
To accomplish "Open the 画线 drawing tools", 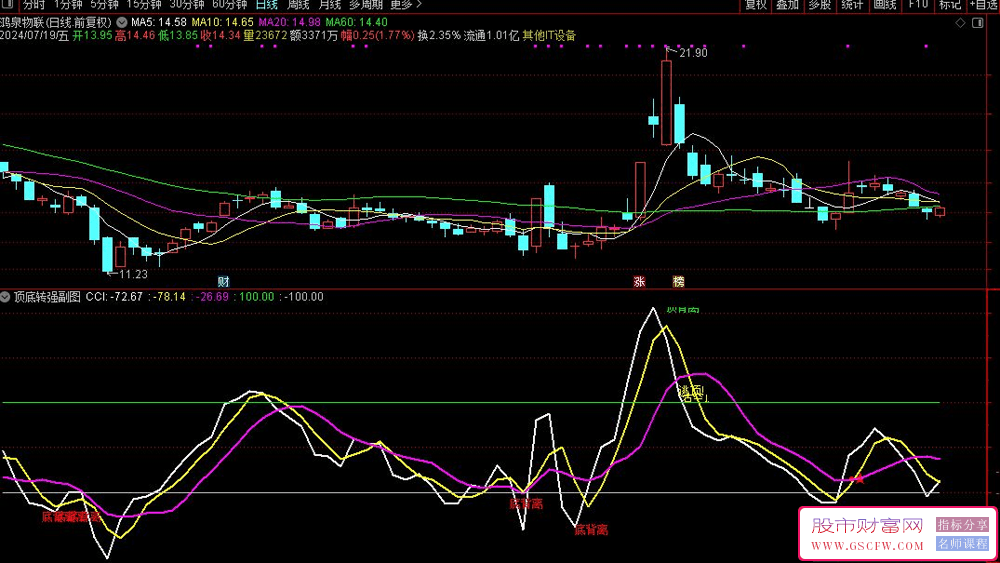I will [885, 4].
